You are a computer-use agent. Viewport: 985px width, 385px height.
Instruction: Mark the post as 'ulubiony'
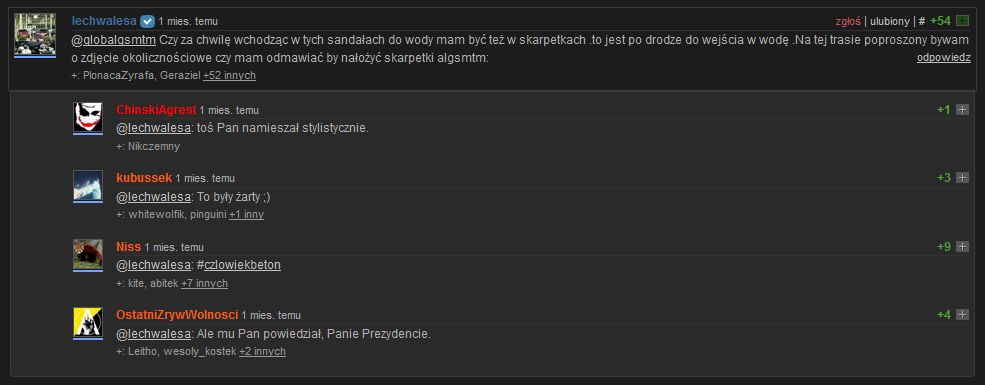point(890,21)
